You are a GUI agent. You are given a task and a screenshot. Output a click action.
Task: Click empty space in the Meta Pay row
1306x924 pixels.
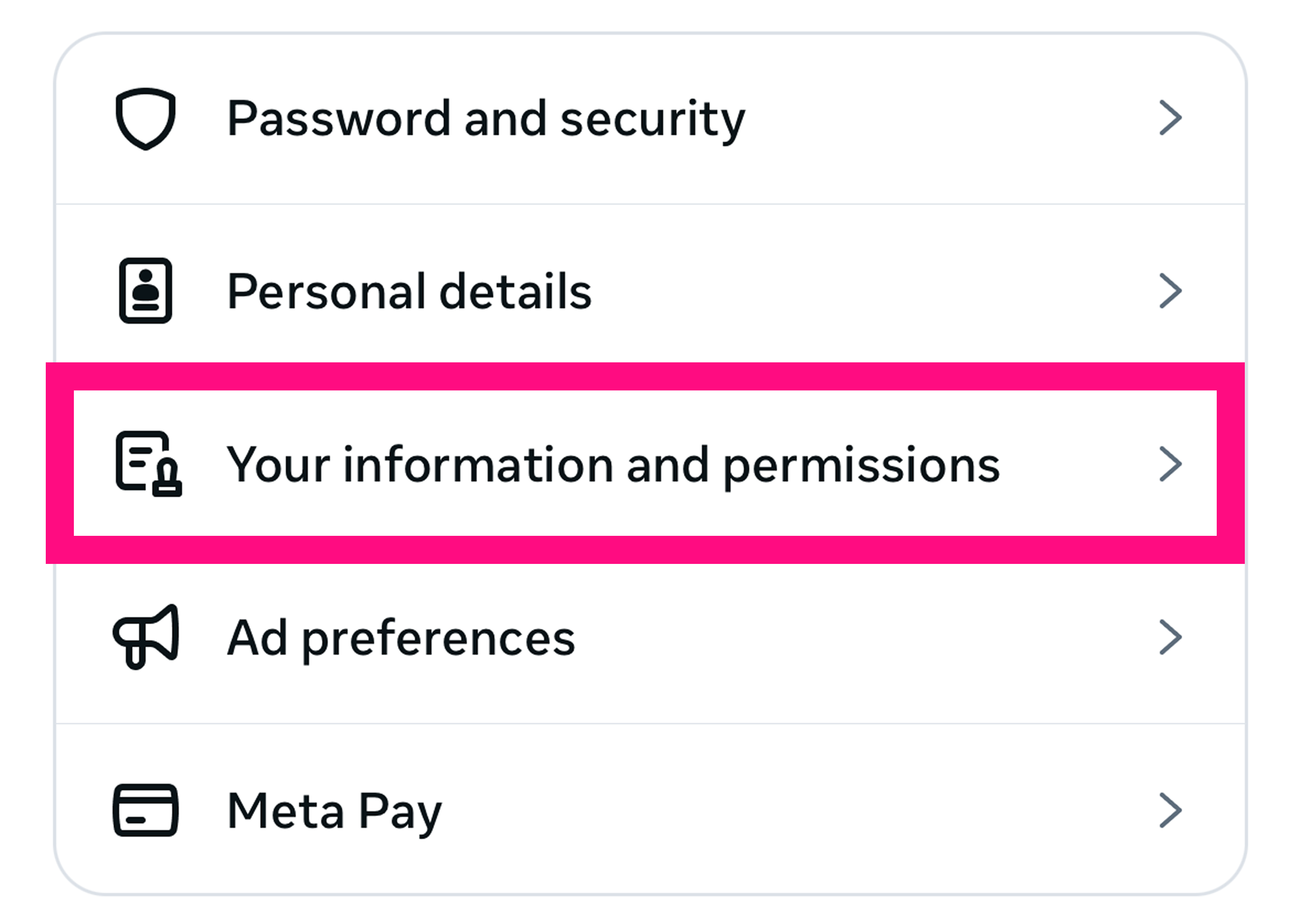tap(797, 811)
